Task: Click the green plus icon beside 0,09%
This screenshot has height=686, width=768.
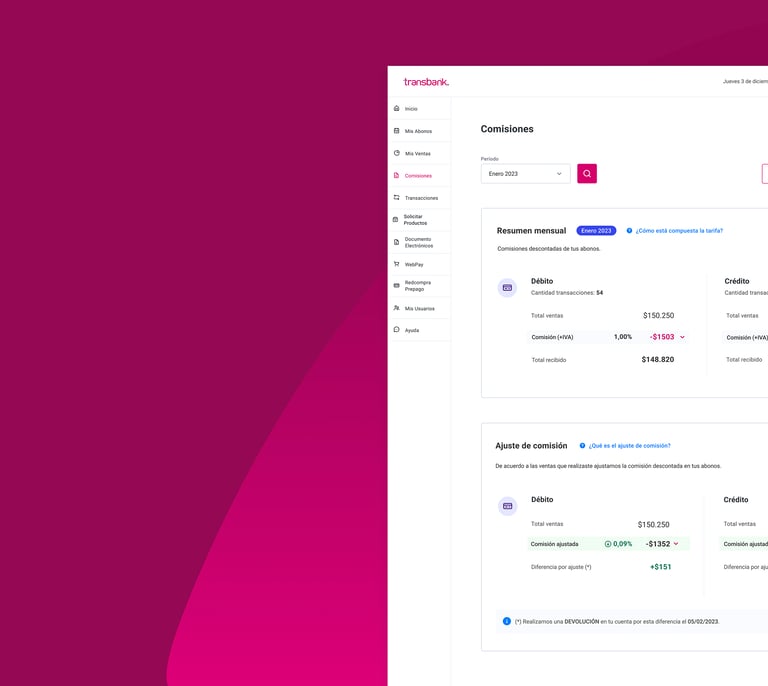Action: (608, 544)
